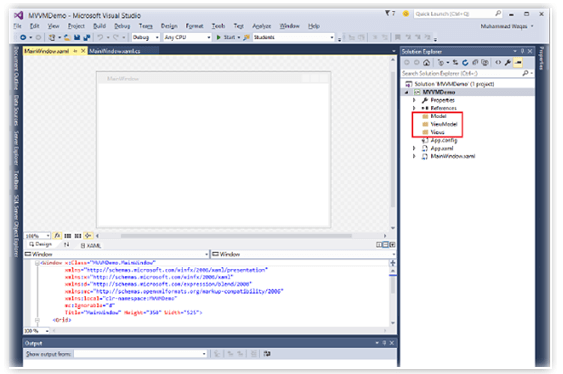Open the Project menu
Screen dimensions: 563x374
pos(76,26)
